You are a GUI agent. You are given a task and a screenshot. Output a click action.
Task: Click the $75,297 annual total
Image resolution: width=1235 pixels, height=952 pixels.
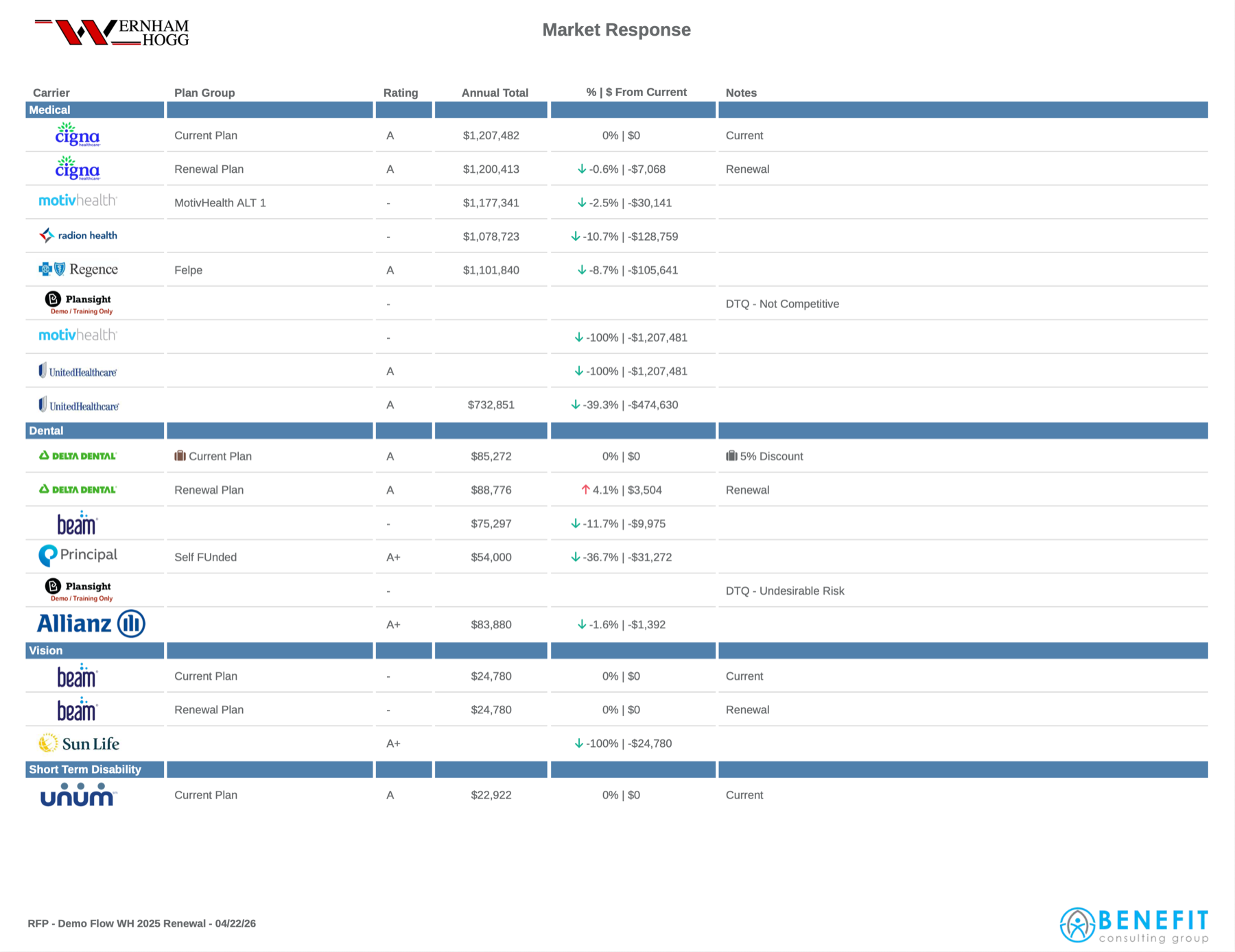click(491, 523)
